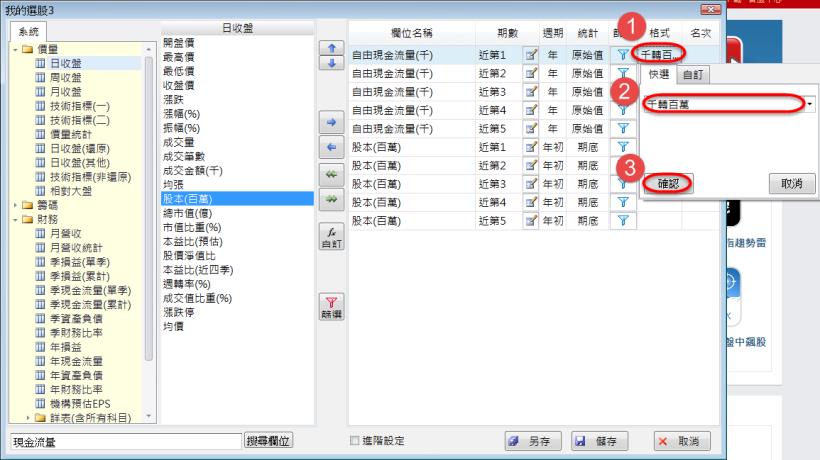Viewport: 820px width, 460px height.
Task: Move selected column up with up arrow
Action: click(332, 48)
